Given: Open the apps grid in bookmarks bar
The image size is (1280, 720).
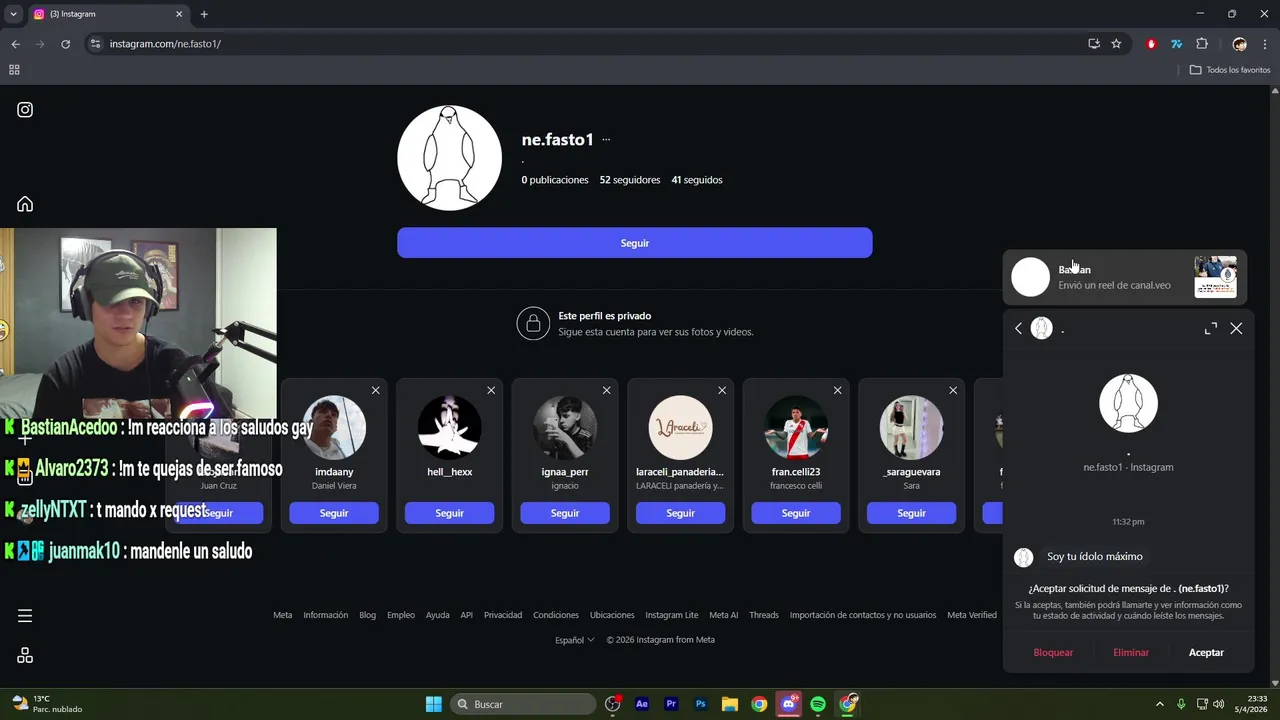Looking at the screenshot, I should pyautogui.click(x=14, y=70).
